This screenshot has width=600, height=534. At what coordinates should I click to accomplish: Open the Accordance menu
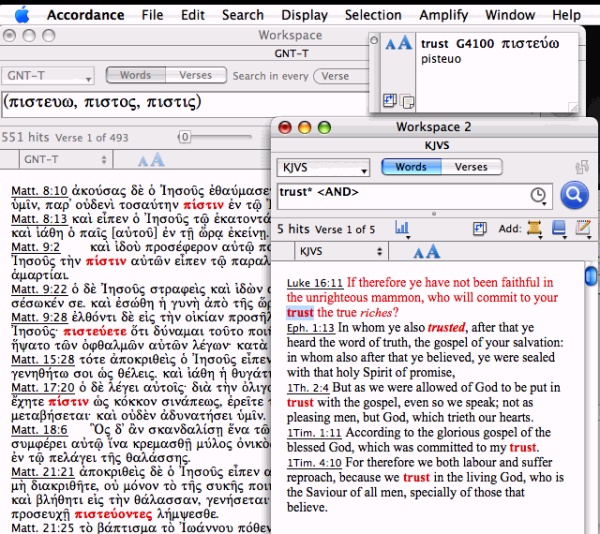click(85, 15)
